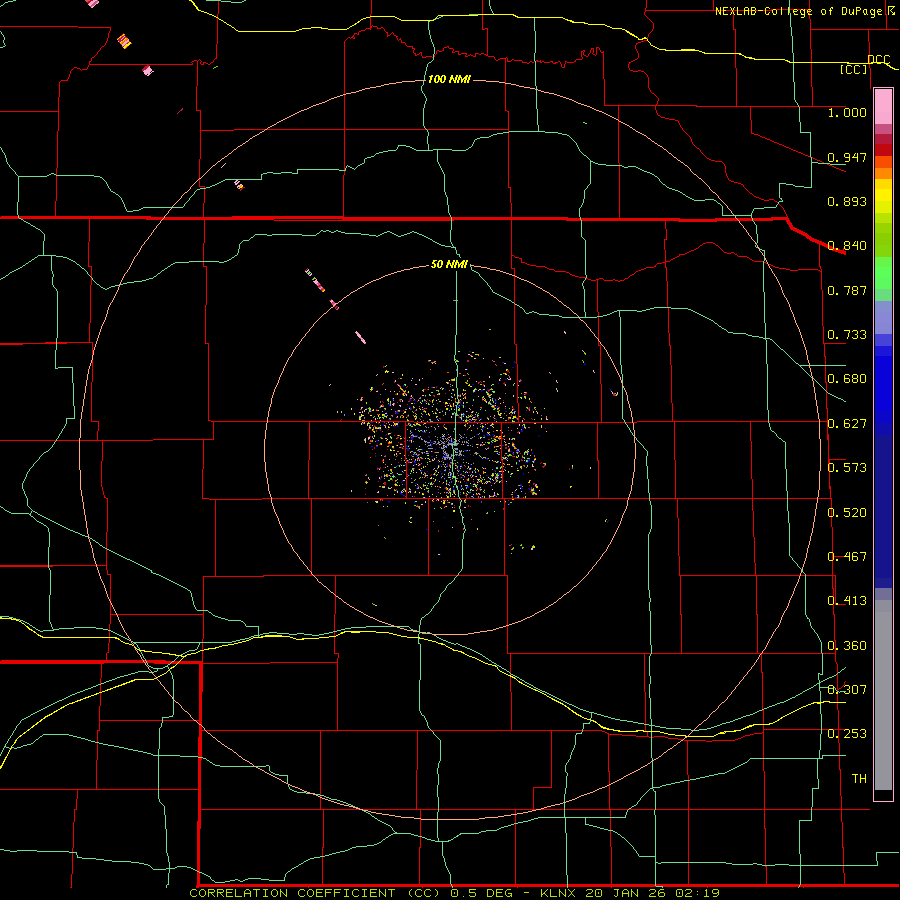Click the 0.787 scale value
This screenshot has width=900, height=900.
[x=847, y=290]
